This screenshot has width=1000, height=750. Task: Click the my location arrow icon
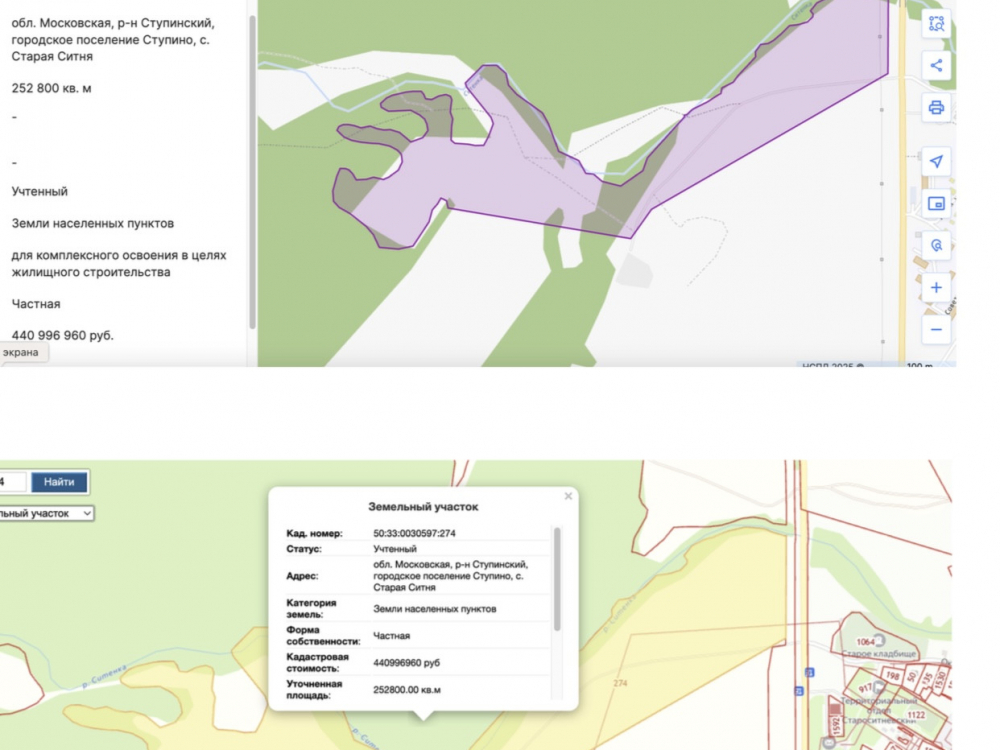tap(936, 162)
